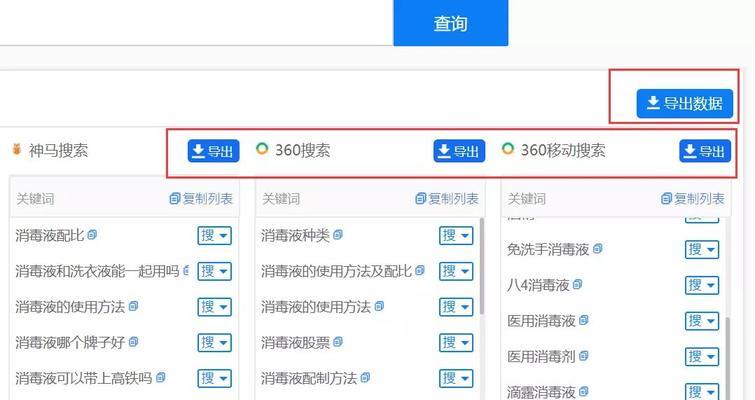Viewport: 755px width, 400px height.
Task: Expand 搜 dropdown for 医用消毒液
Action: 701,321
